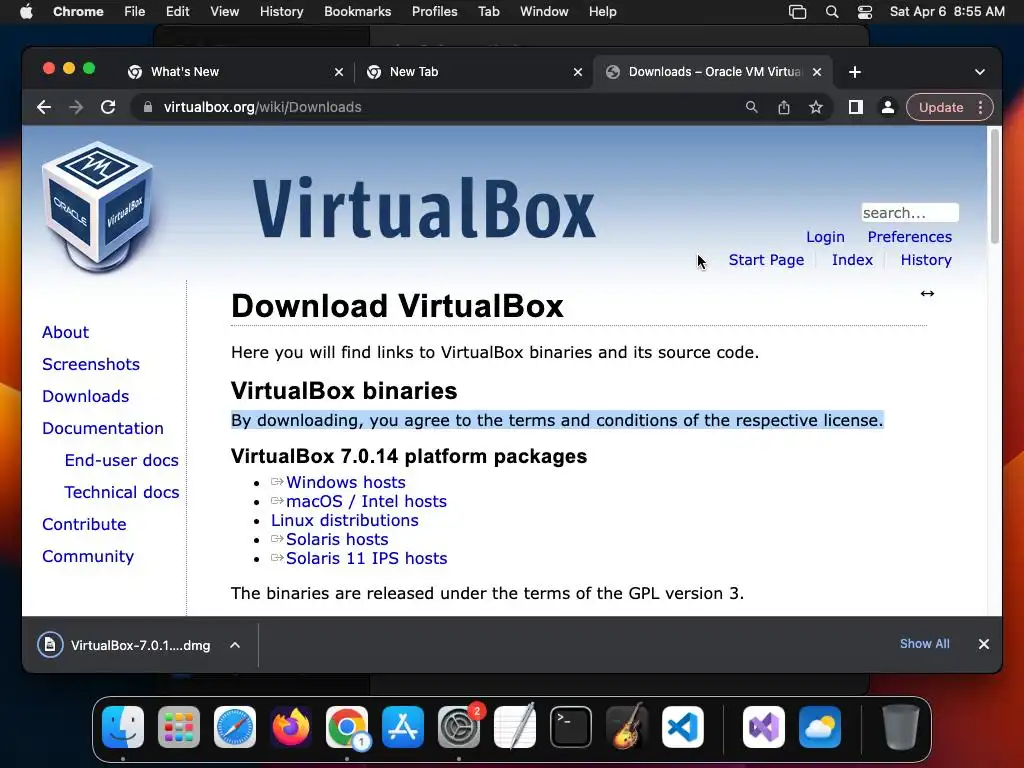Screen dimensions: 1024x768
Task: Open Downloads in the sidebar
Action: pos(86,396)
